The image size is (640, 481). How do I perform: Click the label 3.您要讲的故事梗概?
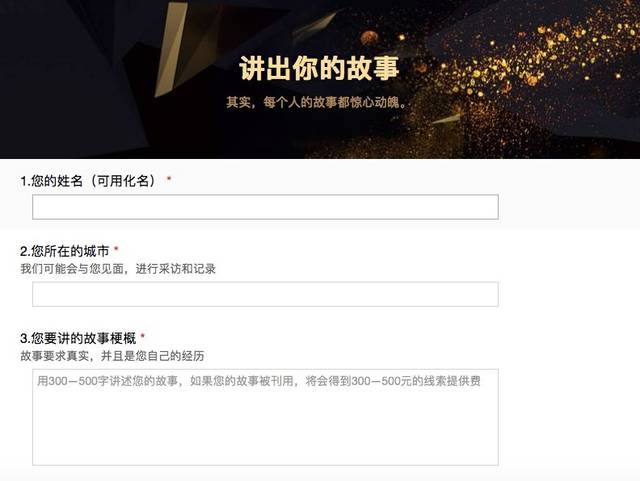(x=78, y=338)
